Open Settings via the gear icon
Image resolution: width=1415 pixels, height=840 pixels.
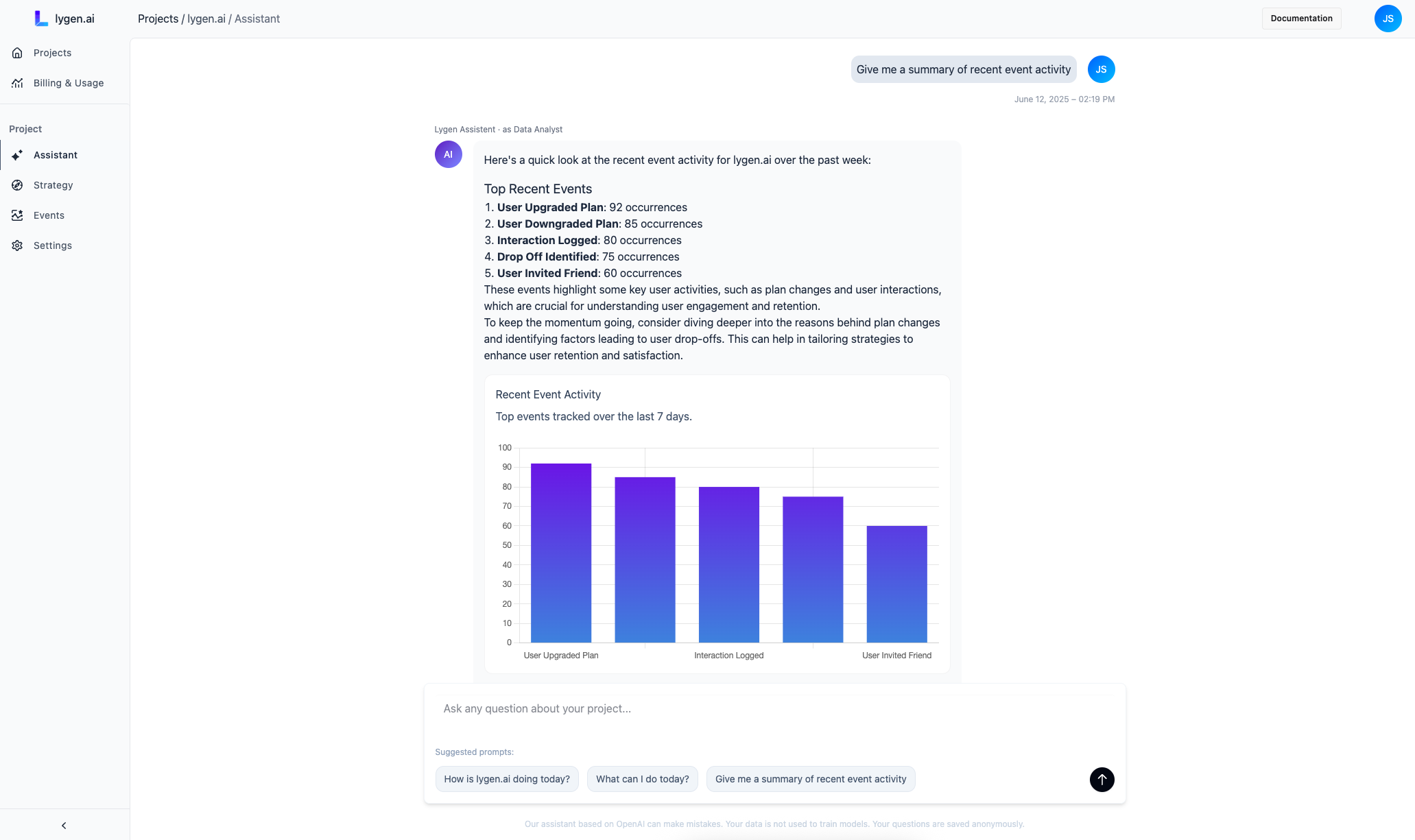pos(18,245)
